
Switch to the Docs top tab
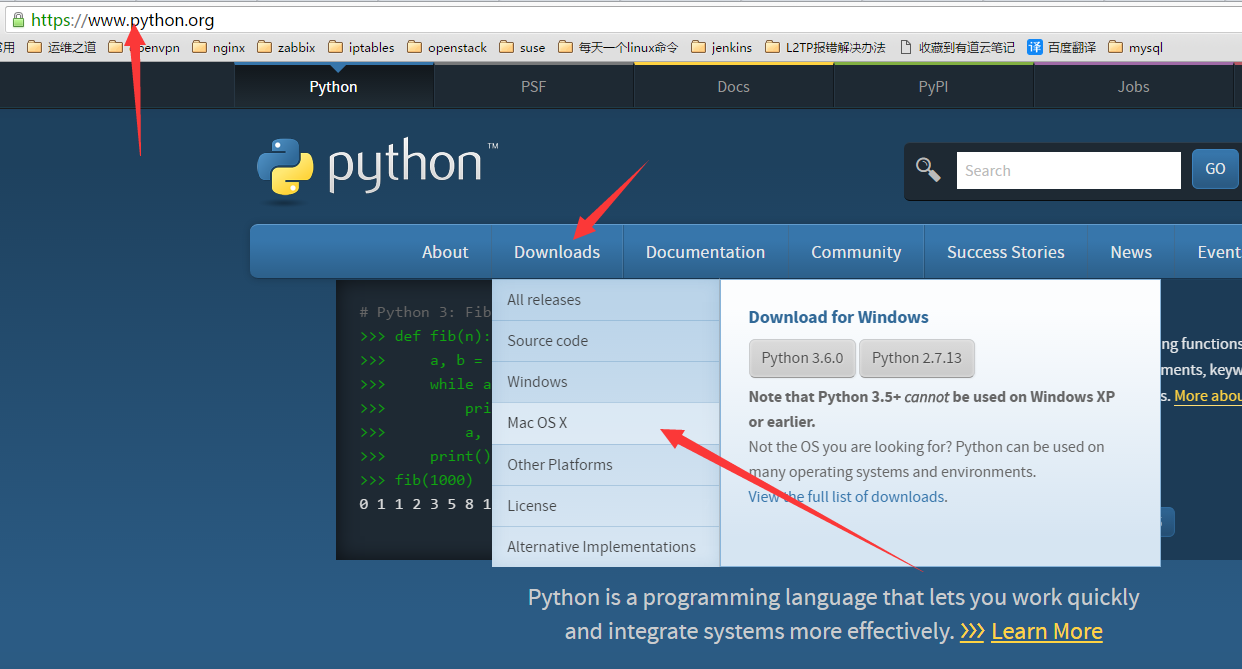(x=733, y=87)
